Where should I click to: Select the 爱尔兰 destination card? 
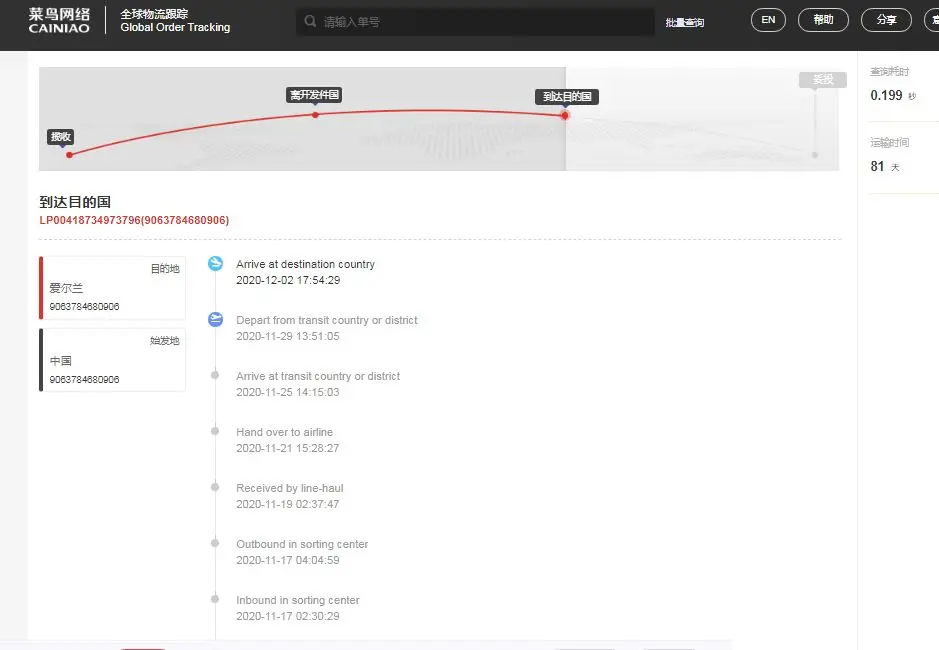click(x=112, y=288)
